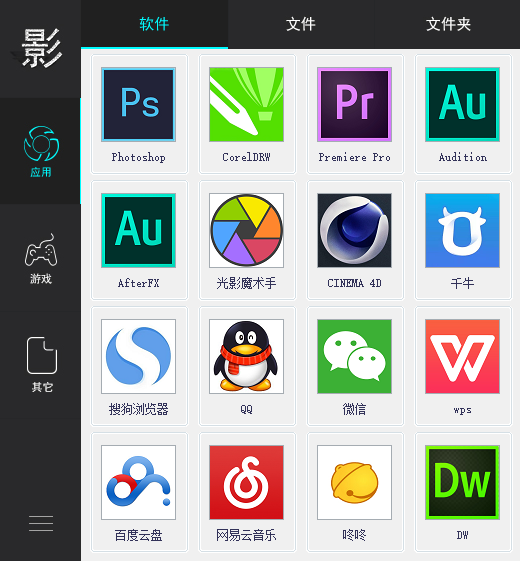Launch 搜狗浏览器 browser icon
Image resolution: width=520 pixels, height=561 pixels.
pos(138,356)
